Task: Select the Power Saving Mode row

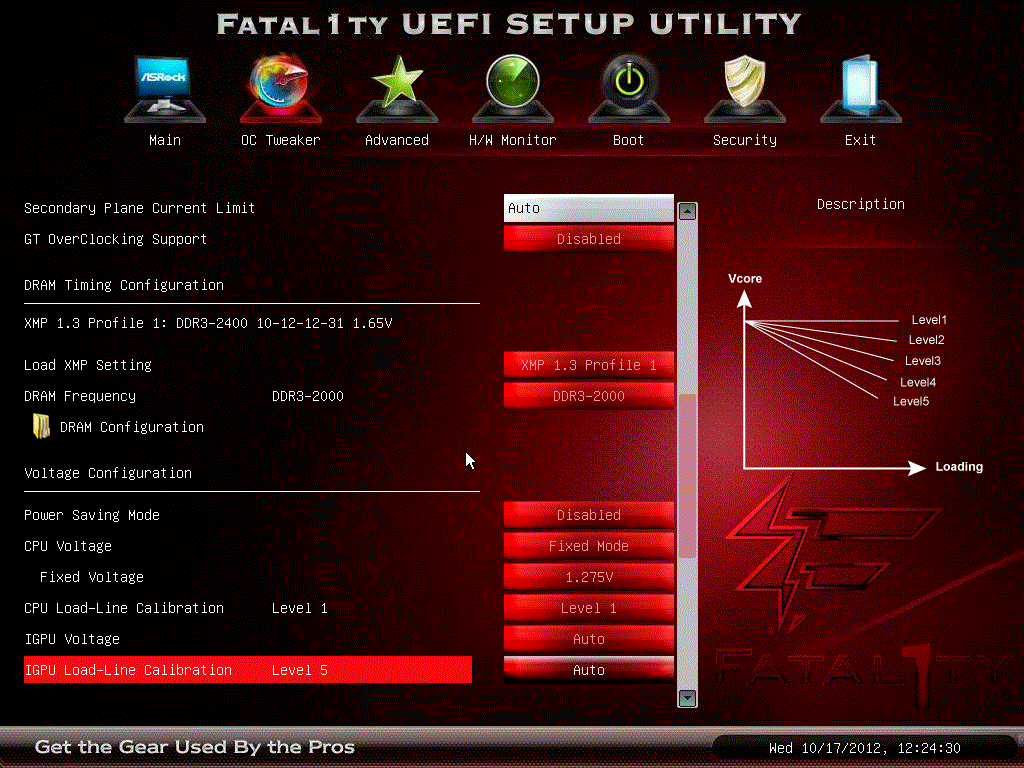Action: 91,515
